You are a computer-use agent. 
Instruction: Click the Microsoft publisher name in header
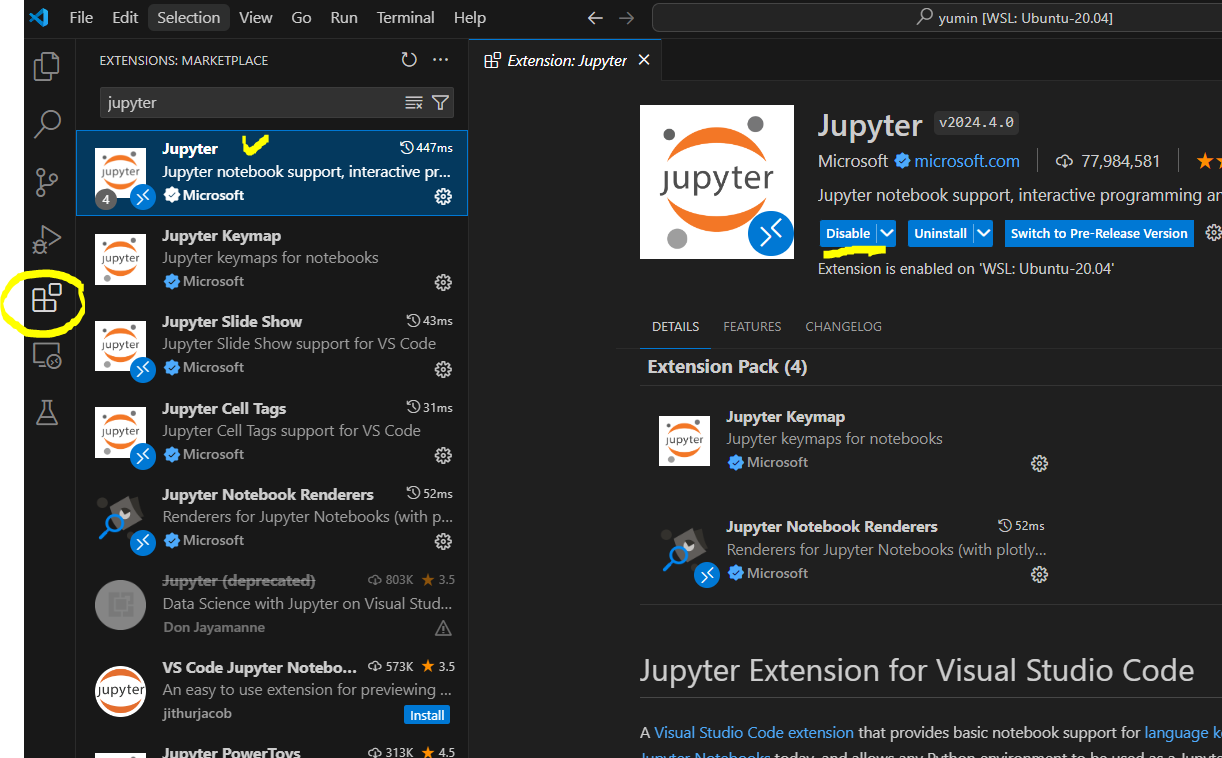pos(853,161)
